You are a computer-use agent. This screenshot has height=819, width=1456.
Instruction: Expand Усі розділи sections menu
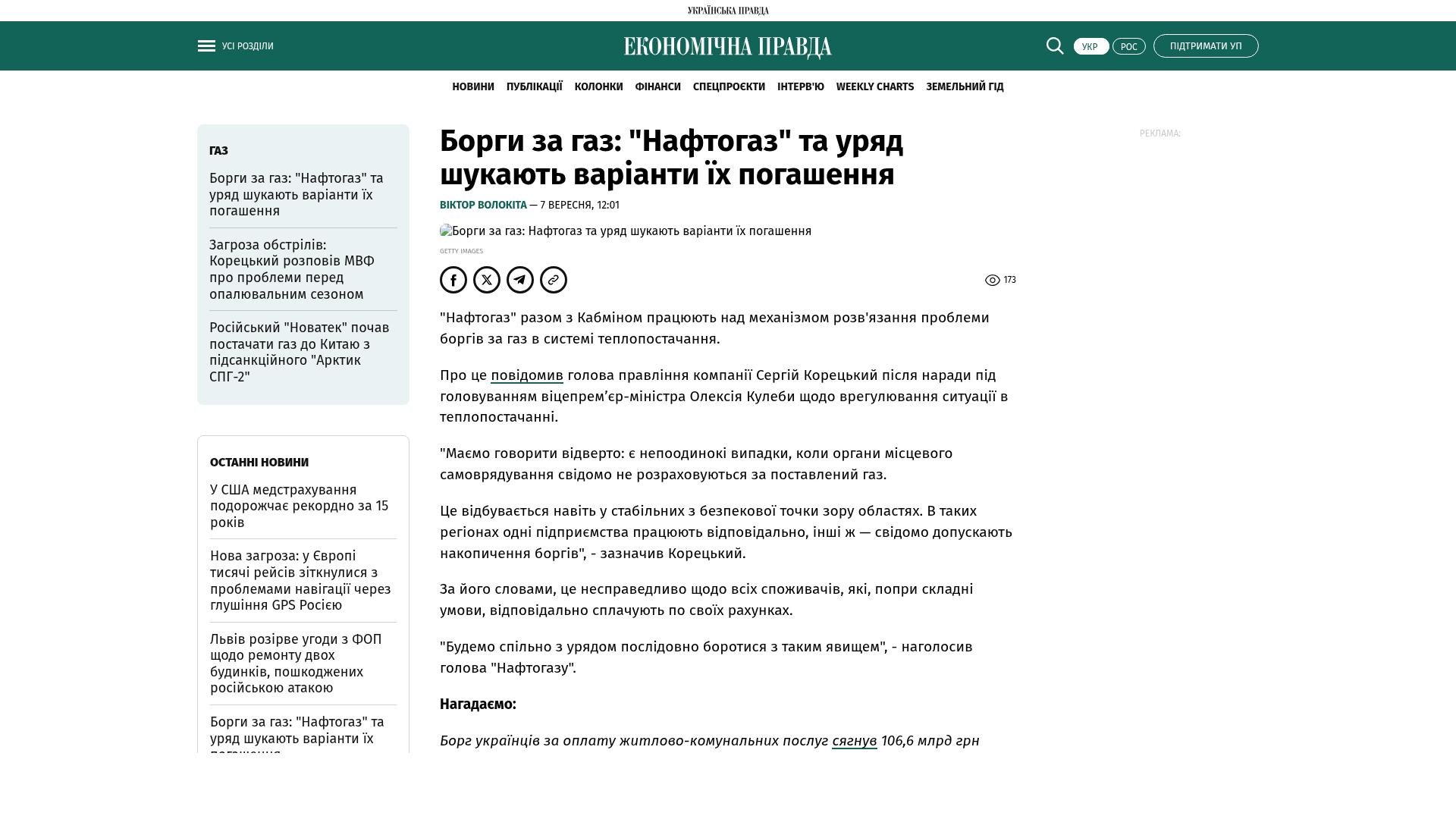(x=247, y=46)
